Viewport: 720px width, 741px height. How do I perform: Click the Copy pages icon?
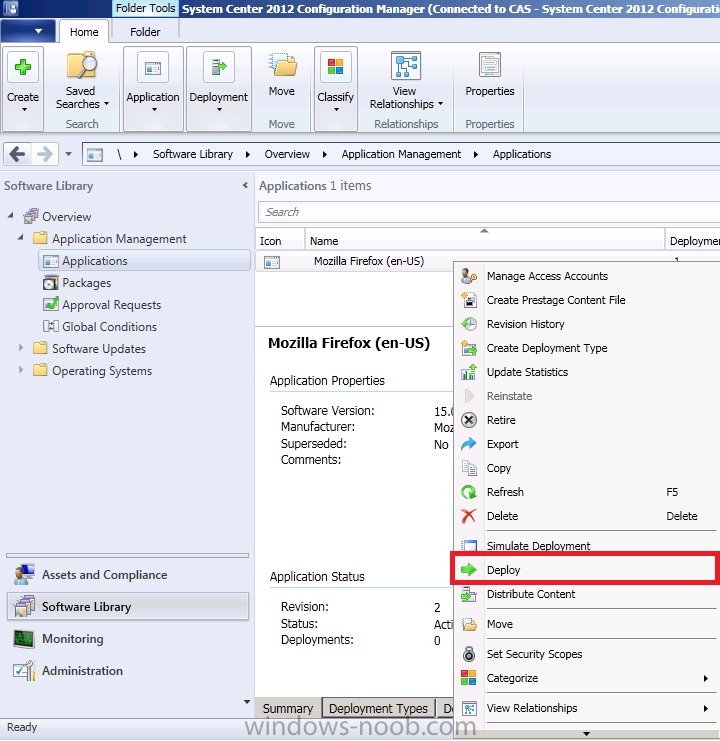tap(469, 468)
